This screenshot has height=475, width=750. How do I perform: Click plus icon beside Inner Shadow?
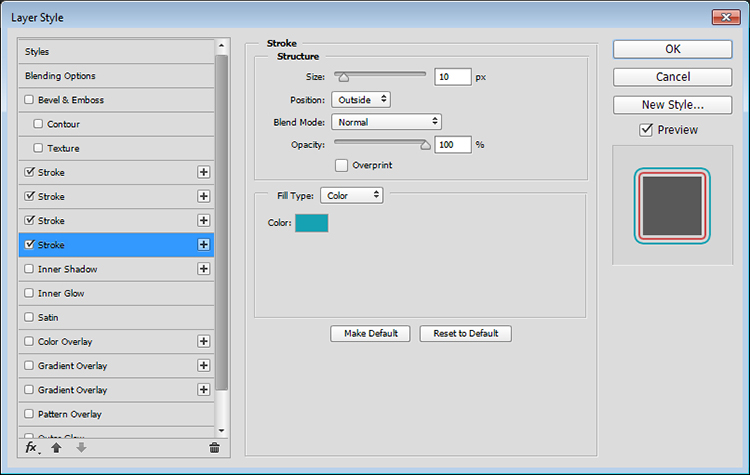coord(204,269)
